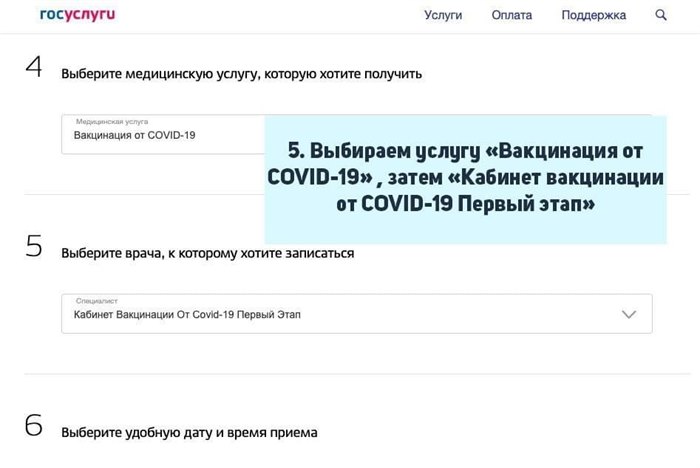Click the small 'Медицинская услуга' field label
Screen dimensions: 700x468
coord(113,120)
